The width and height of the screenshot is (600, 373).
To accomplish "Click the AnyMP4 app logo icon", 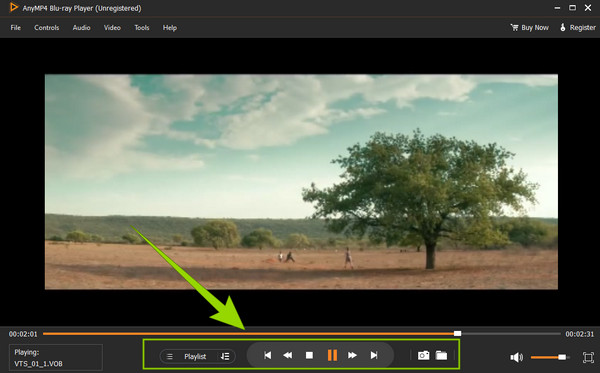I will (x=13, y=7).
